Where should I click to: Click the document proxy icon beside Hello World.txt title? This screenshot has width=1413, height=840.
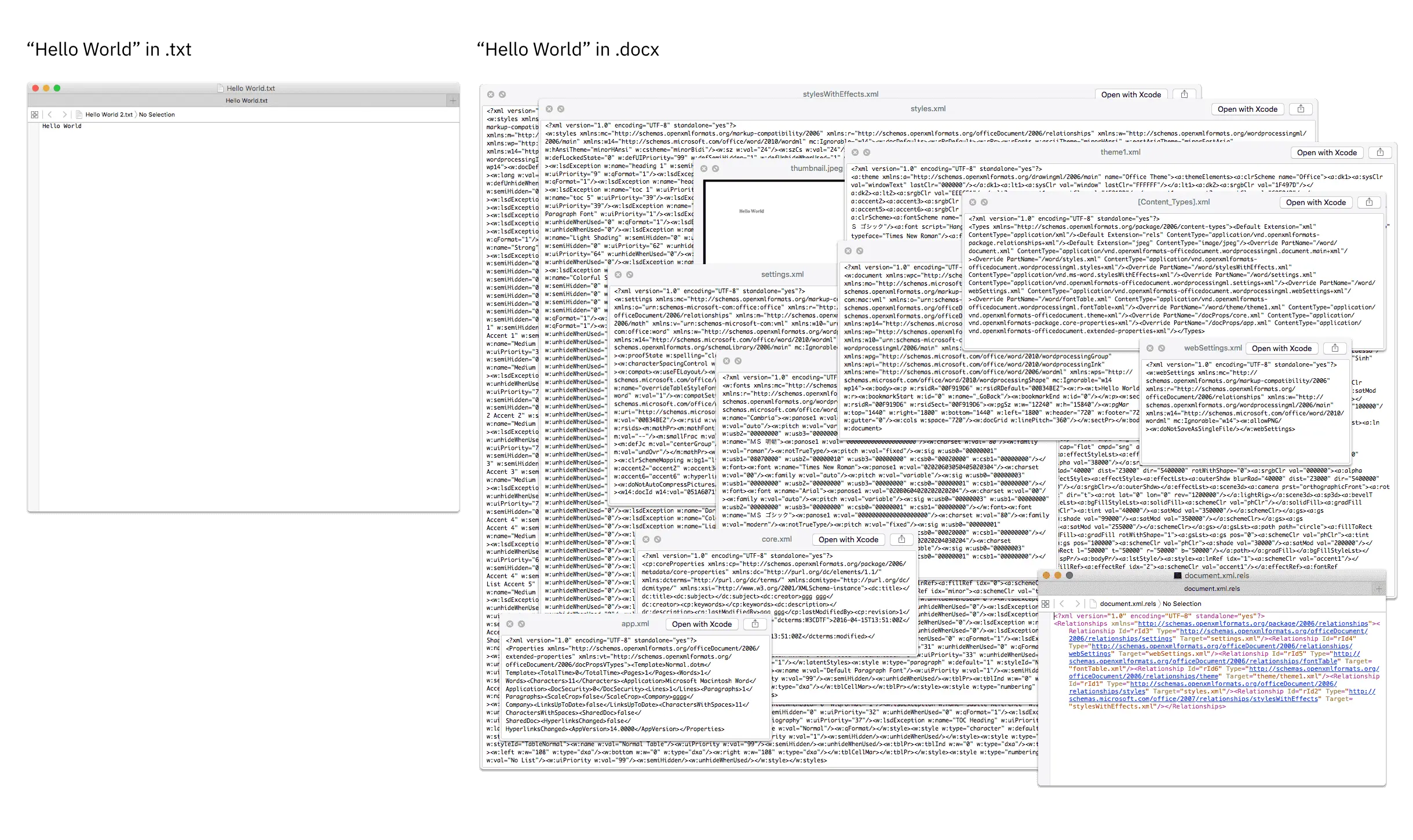coord(220,88)
